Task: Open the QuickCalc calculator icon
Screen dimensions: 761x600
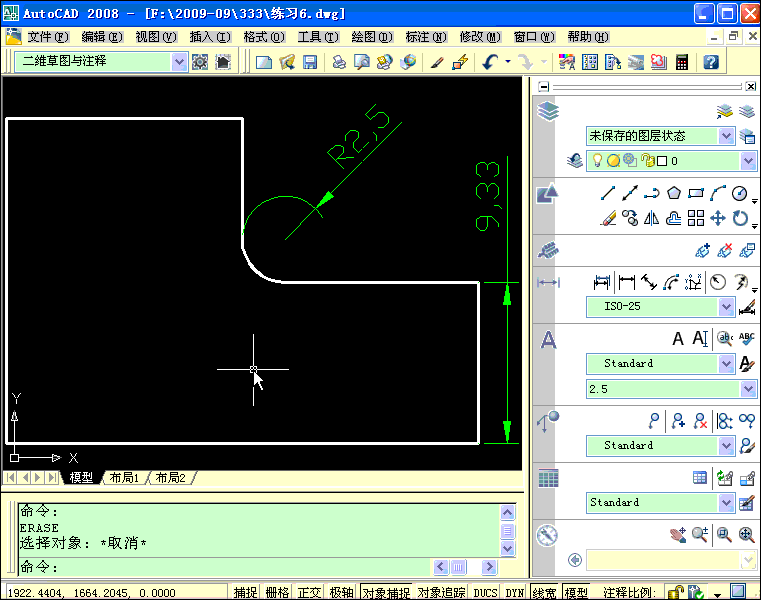Action: [x=681, y=62]
